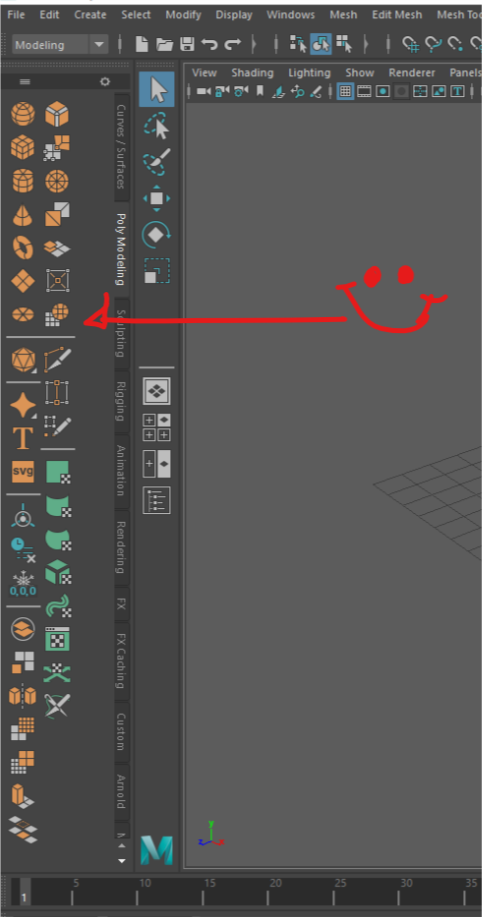Activate the Select tool arrow
This screenshot has width=482, height=917.
click(156, 89)
